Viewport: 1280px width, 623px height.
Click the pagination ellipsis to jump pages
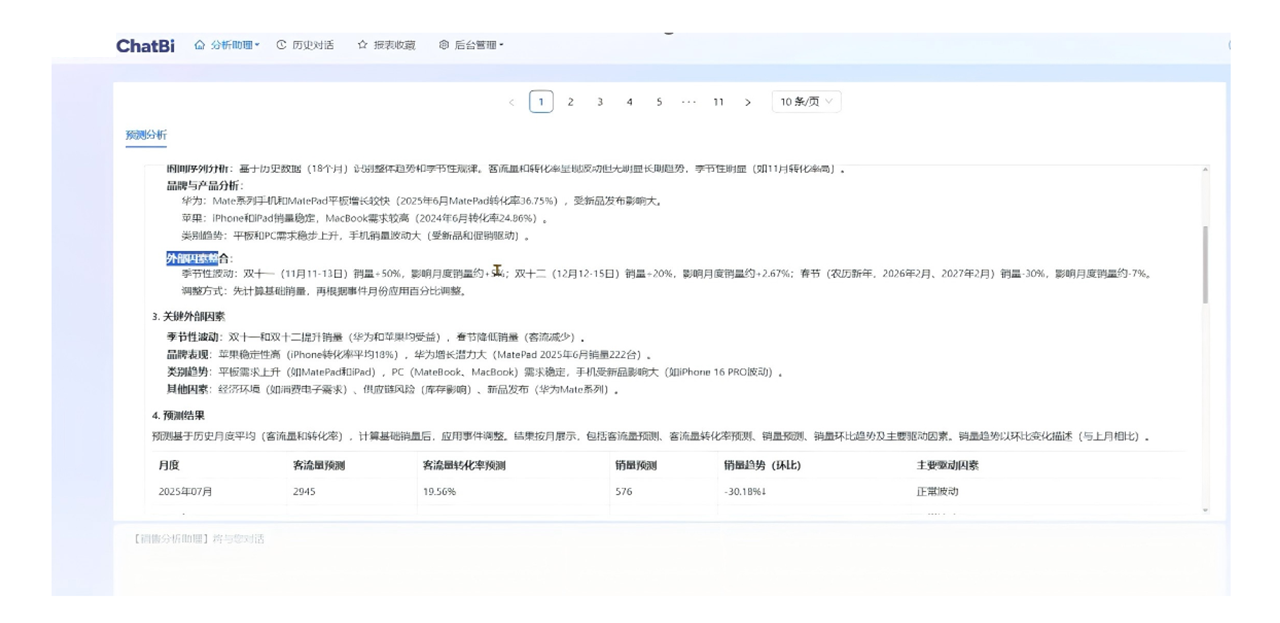(688, 102)
